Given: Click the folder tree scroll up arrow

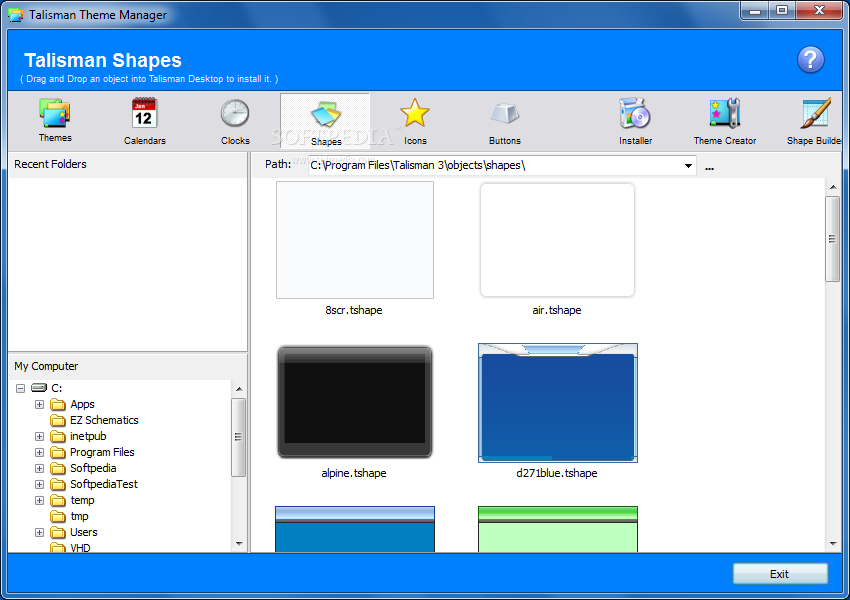Looking at the screenshot, I should click(239, 389).
